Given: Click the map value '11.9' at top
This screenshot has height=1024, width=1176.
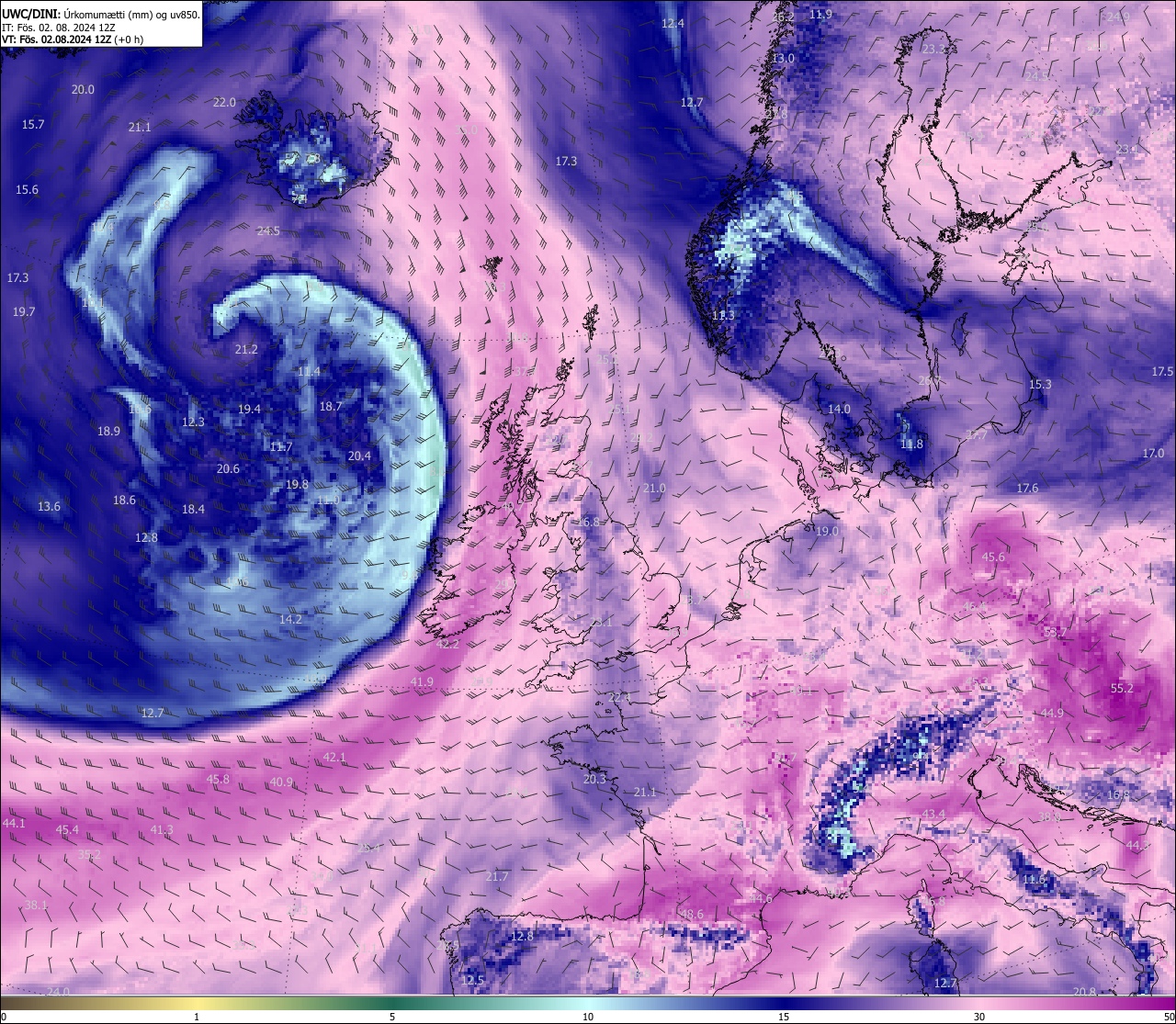Looking at the screenshot, I should 820,14.
